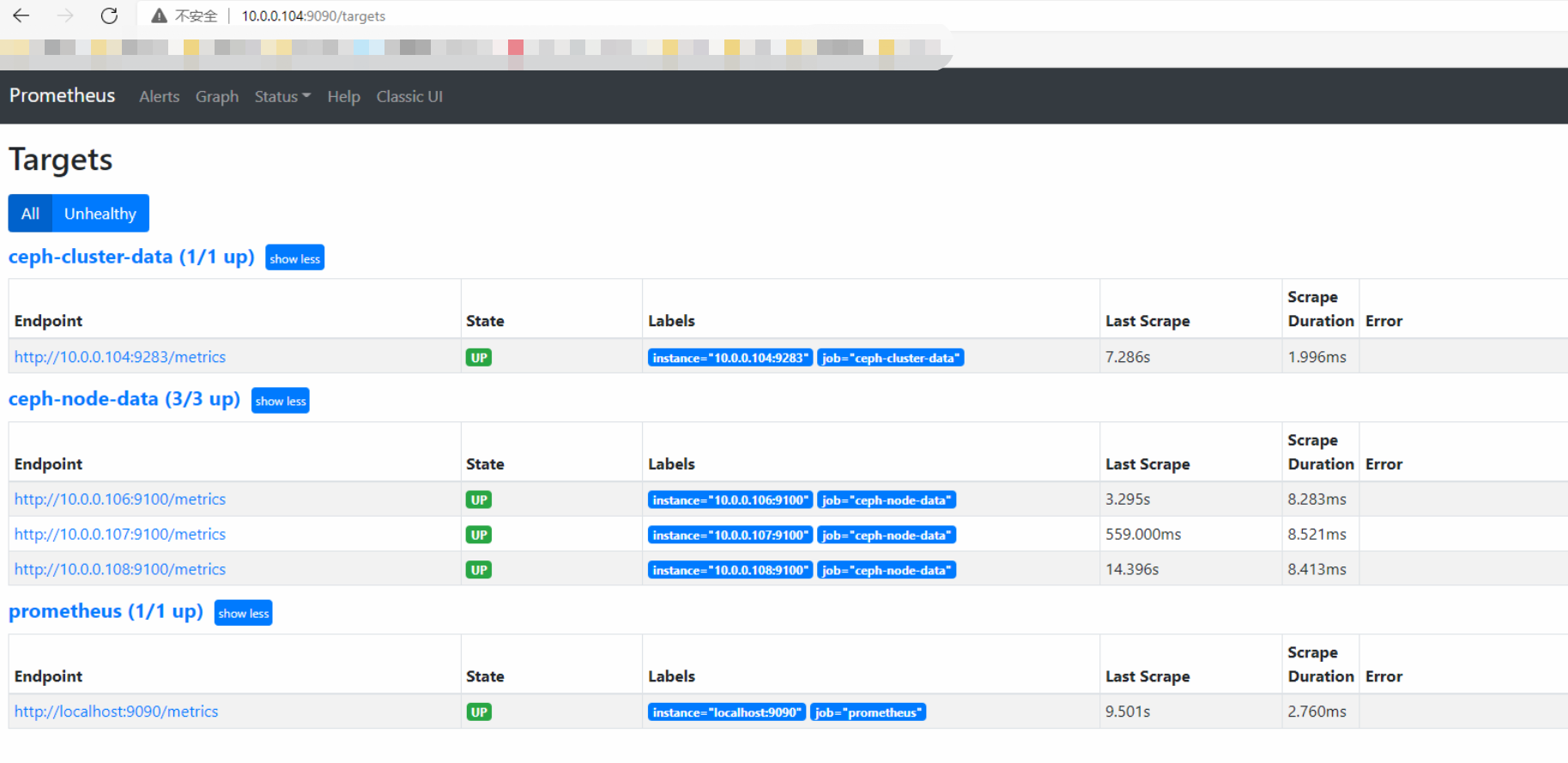Collapse prometheus group with show less
Image resolution: width=1568 pixels, height=763 pixels.
coord(243,613)
